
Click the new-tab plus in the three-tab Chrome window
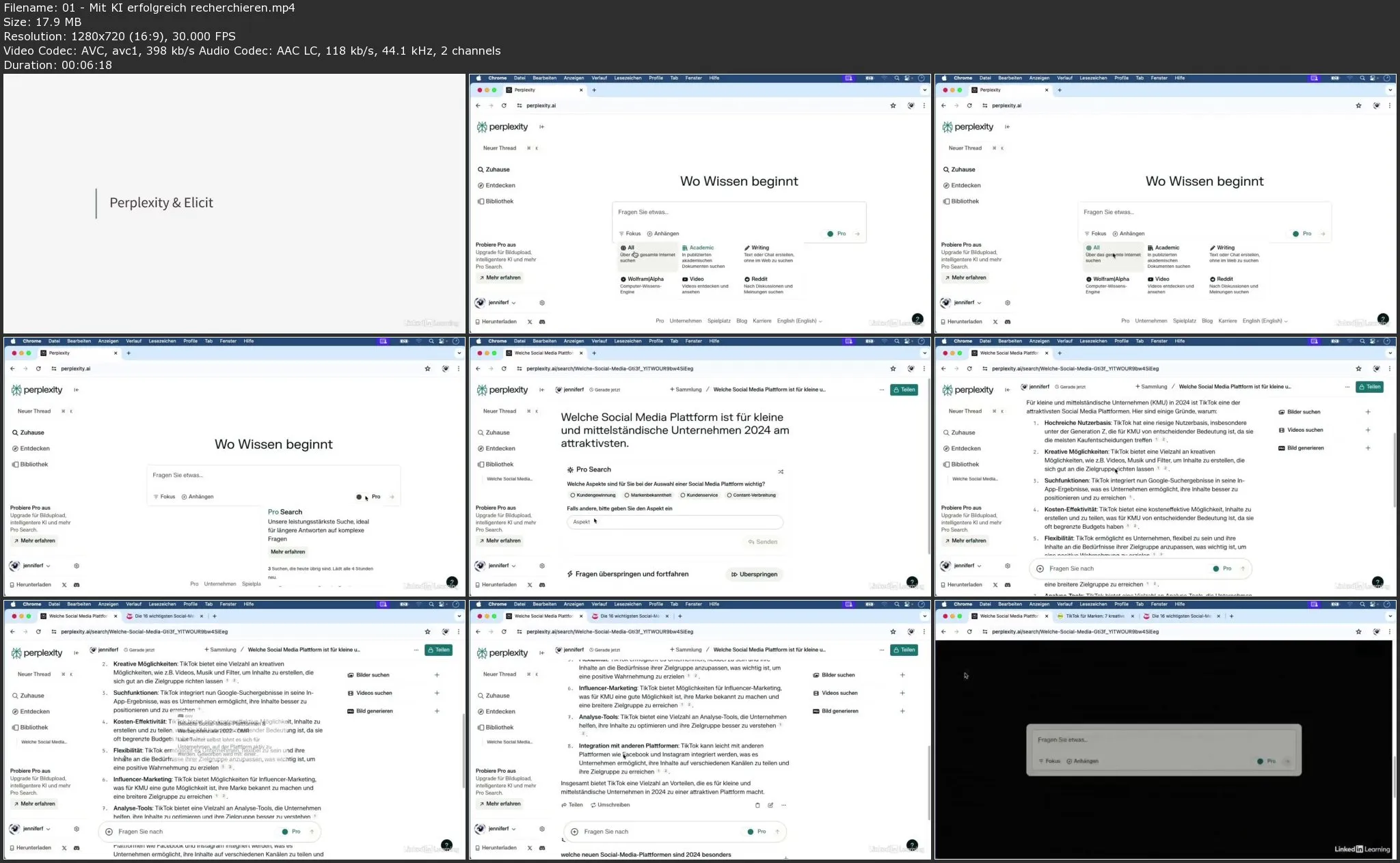1231,616
